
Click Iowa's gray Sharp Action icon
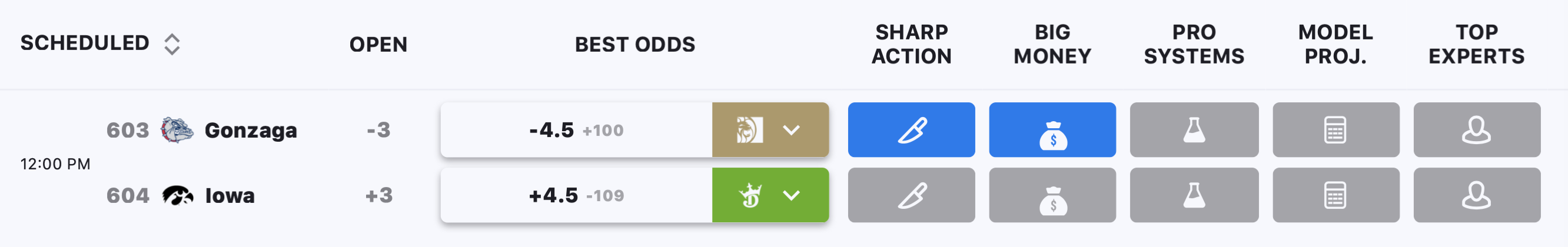(911, 195)
